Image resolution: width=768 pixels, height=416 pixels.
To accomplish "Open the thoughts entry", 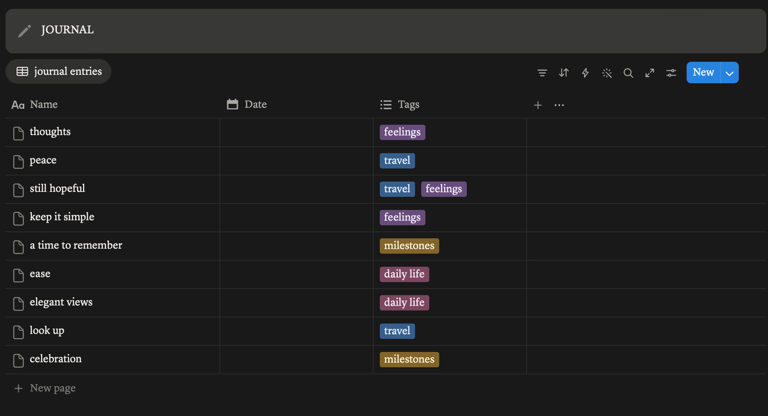I will tap(50, 132).
